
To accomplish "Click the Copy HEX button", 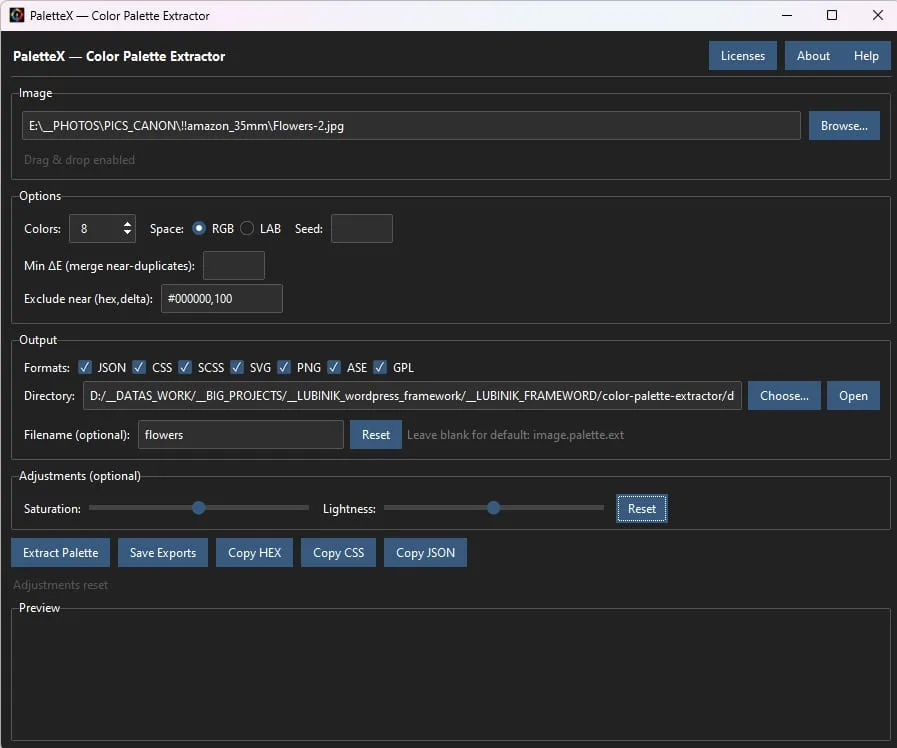I will pos(254,553).
